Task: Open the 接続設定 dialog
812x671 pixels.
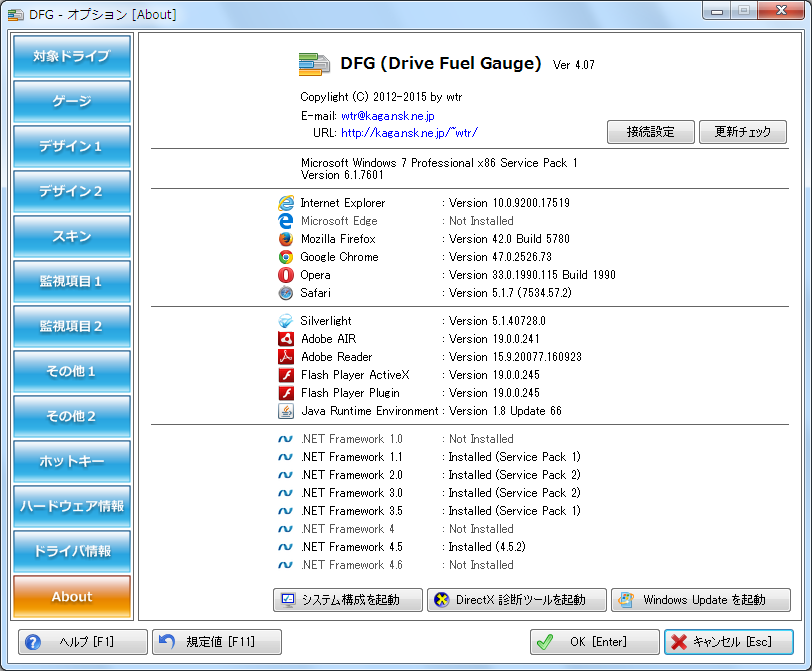Action: [650, 132]
